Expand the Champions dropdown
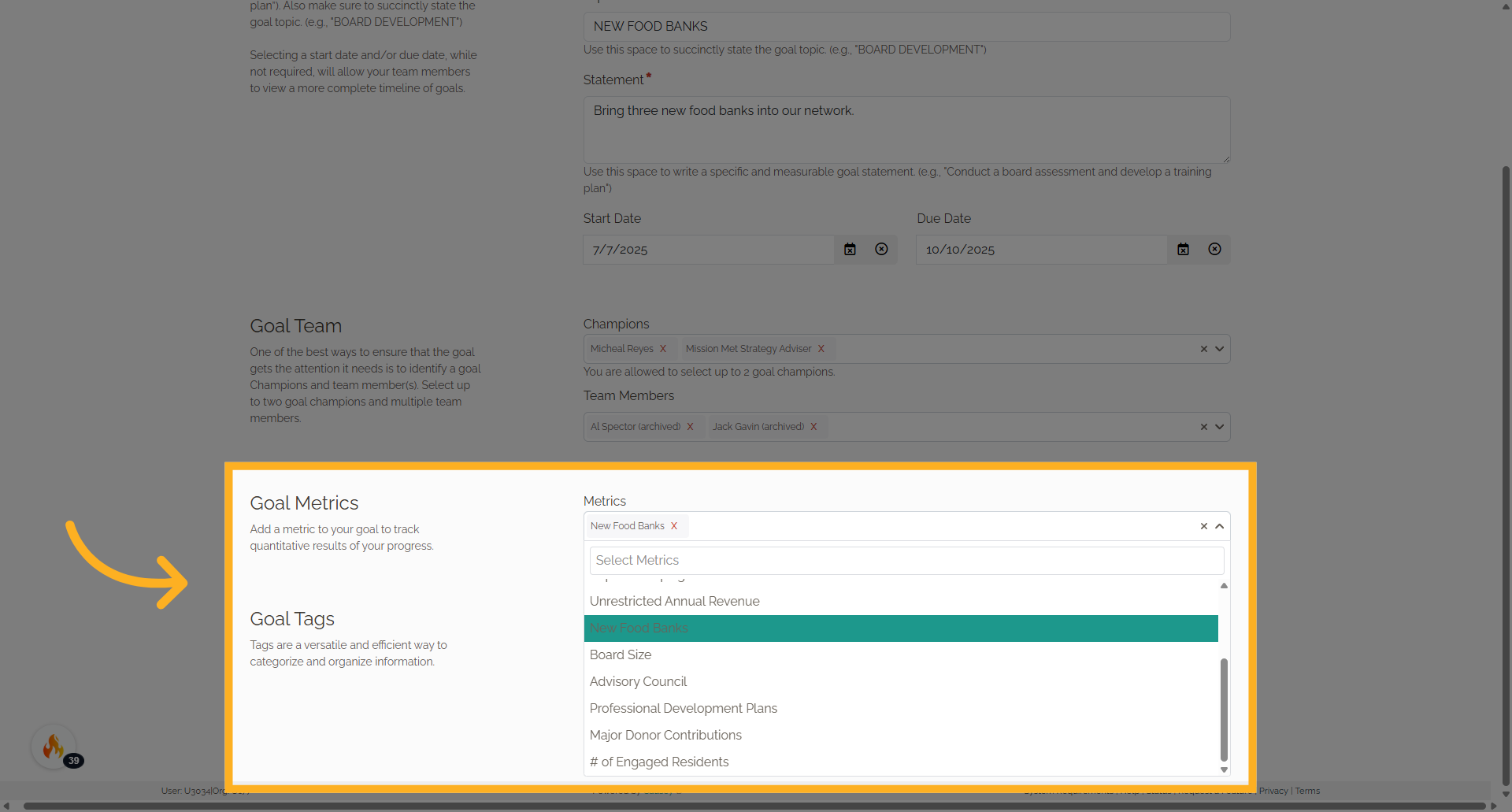The width and height of the screenshot is (1512, 812). pyautogui.click(x=1219, y=349)
